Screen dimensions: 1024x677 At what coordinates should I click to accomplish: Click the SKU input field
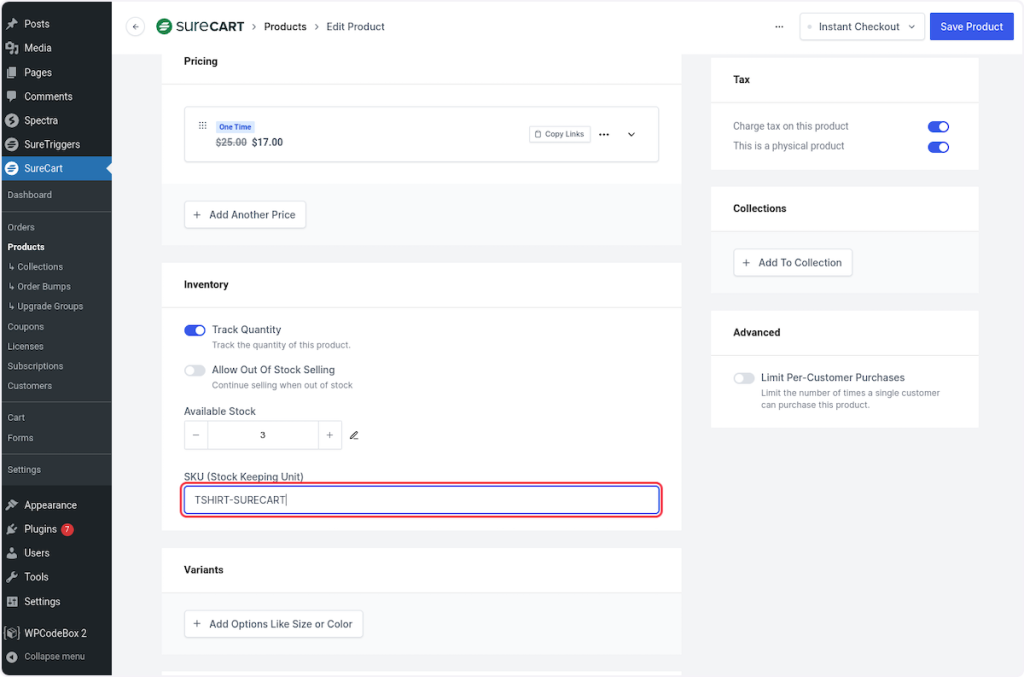click(x=421, y=500)
